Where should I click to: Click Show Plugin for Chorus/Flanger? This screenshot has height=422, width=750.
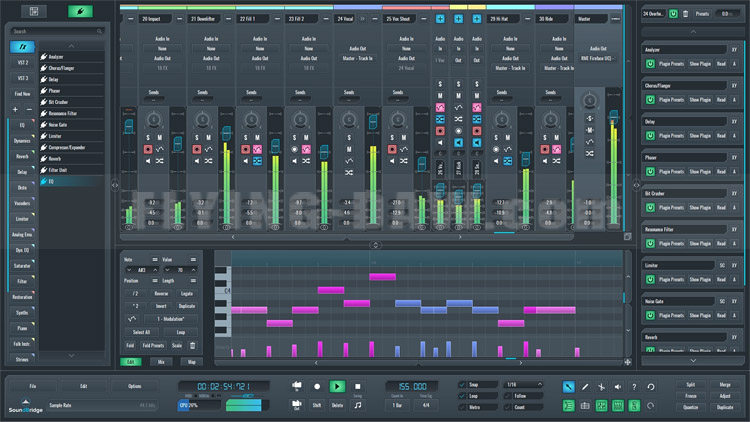coord(700,100)
